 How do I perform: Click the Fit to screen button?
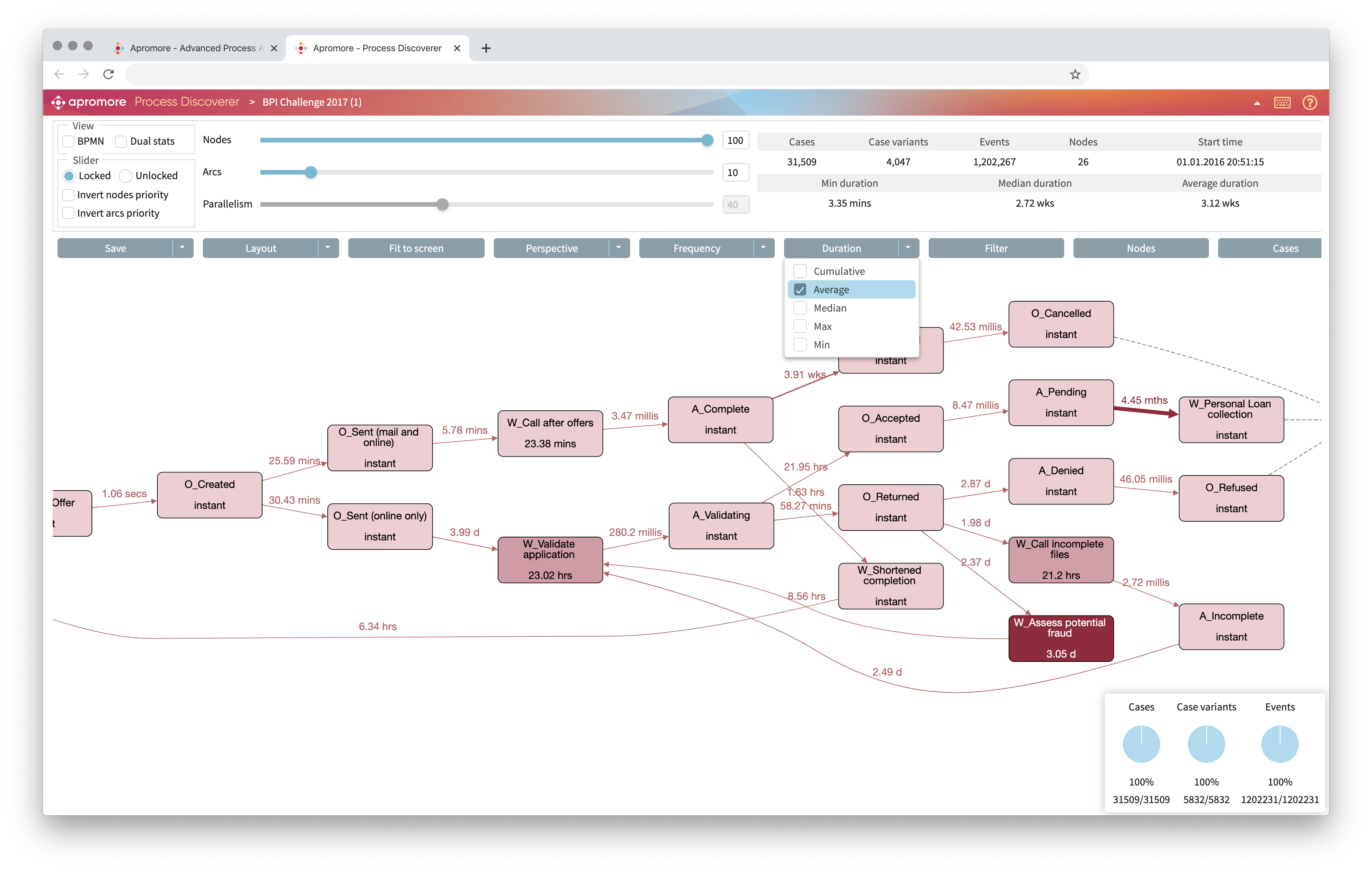[416, 248]
